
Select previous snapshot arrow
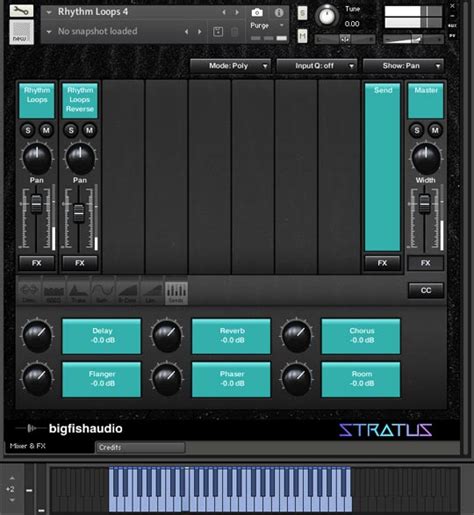[x=187, y=32]
